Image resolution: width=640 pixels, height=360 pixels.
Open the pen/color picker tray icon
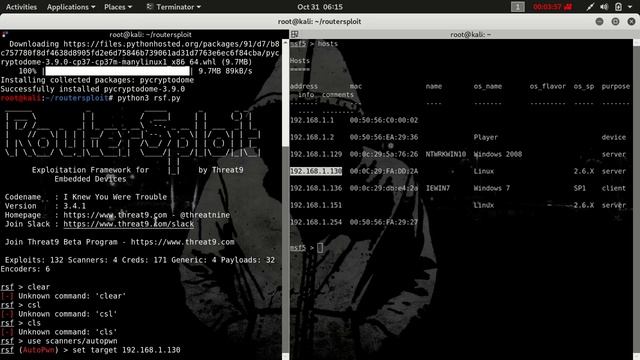pyautogui.click(x=590, y=7)
